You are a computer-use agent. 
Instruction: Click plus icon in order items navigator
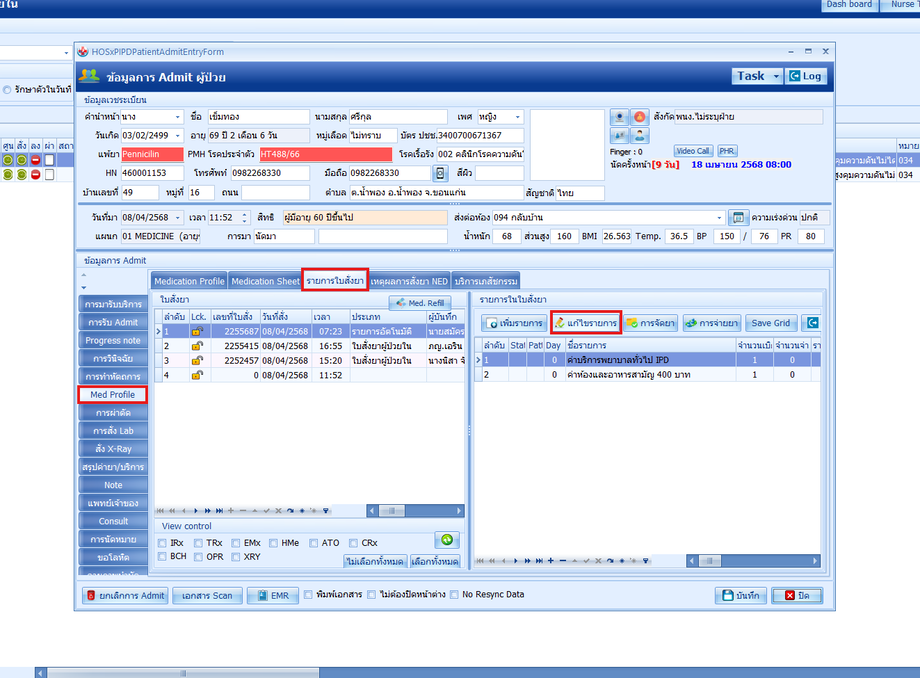[x=550, y=561]
